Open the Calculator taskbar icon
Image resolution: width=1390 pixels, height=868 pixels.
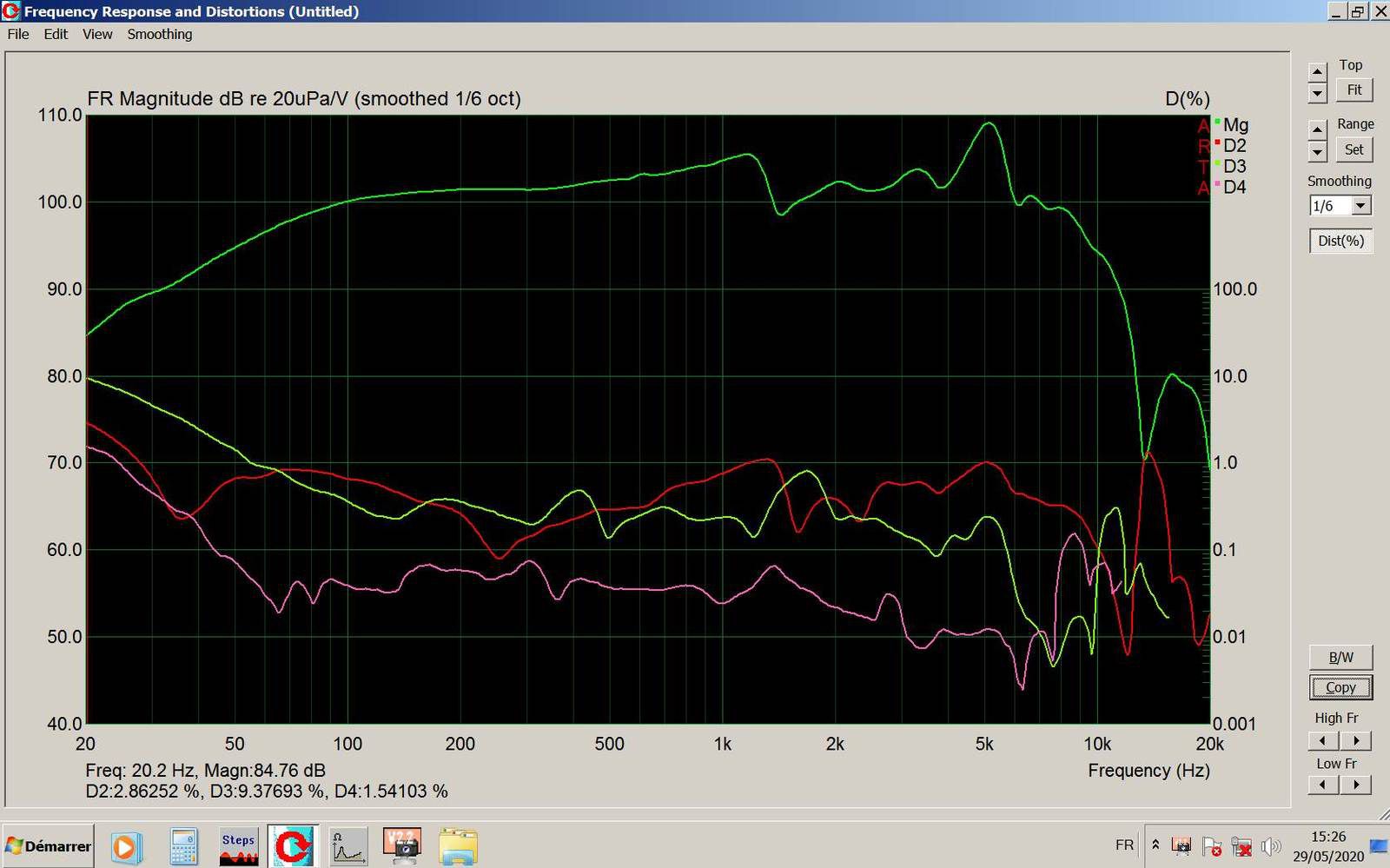pyautogui.click(x=183, y=847)
